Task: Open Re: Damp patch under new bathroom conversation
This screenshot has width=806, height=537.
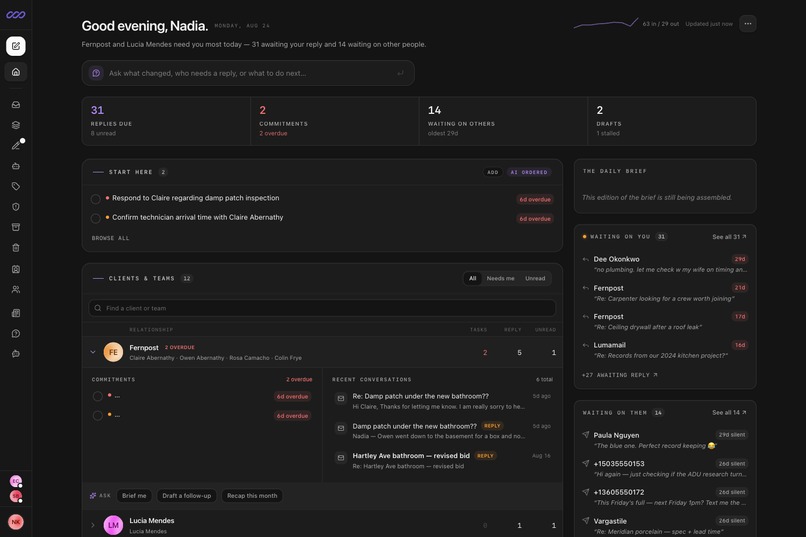Action: click(x=444, y=401)
